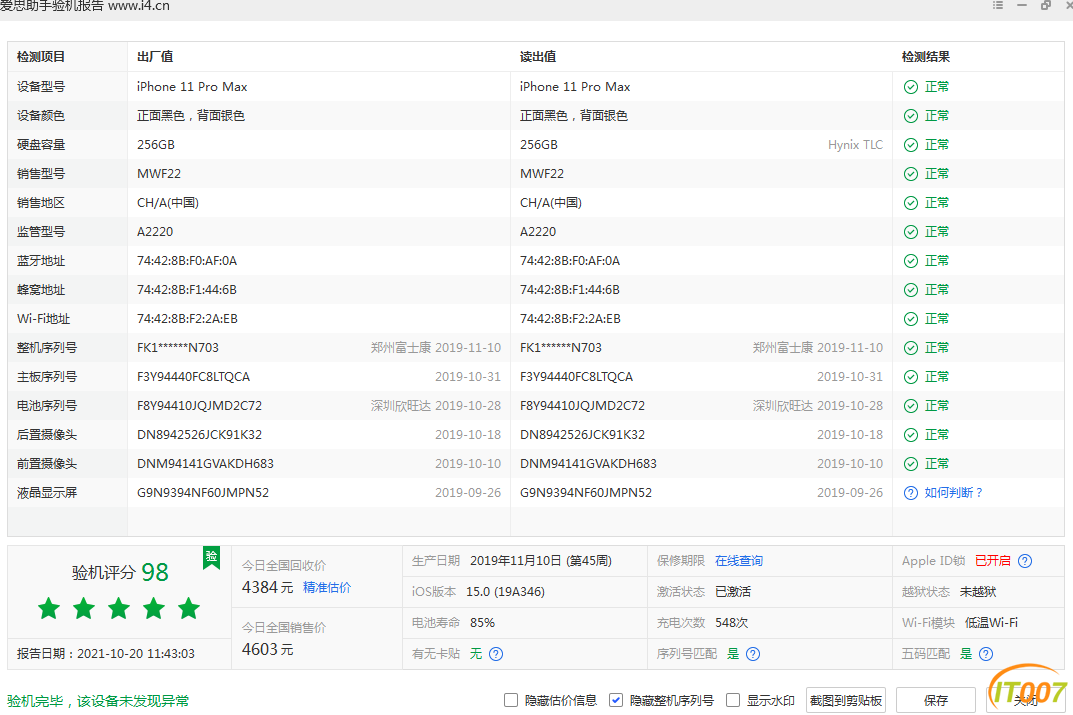This screenshot has width=1073, height=715.
Task: Click the question icon in 液晶显示屏 row
Action: coord(911,493)
